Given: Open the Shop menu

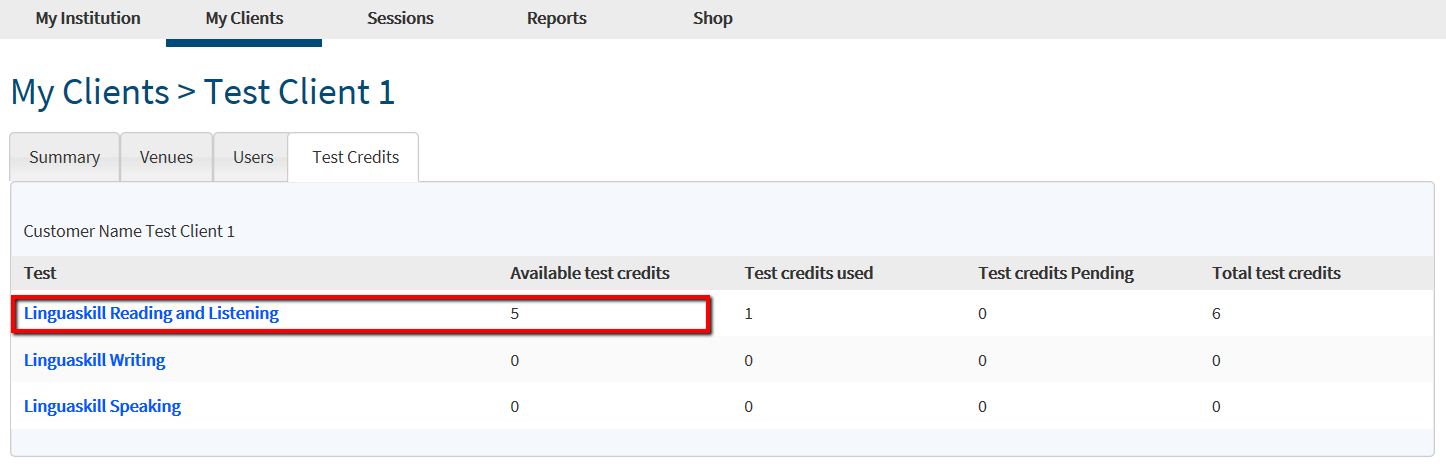Looking at the screenshot, I should click(x=713, y=18).
